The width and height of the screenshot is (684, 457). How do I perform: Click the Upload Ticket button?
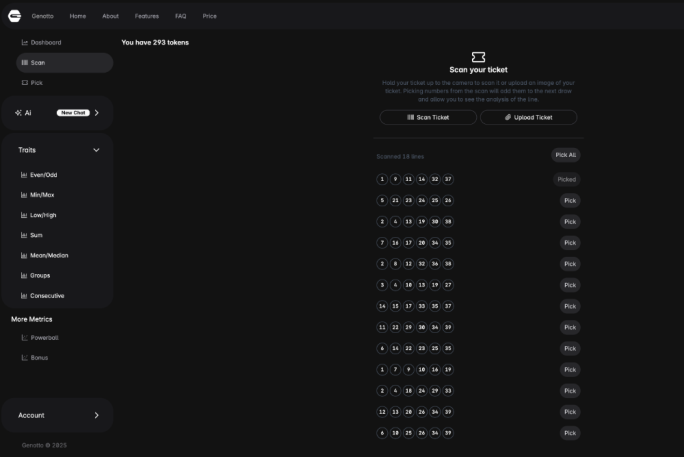tap(528, 117)
